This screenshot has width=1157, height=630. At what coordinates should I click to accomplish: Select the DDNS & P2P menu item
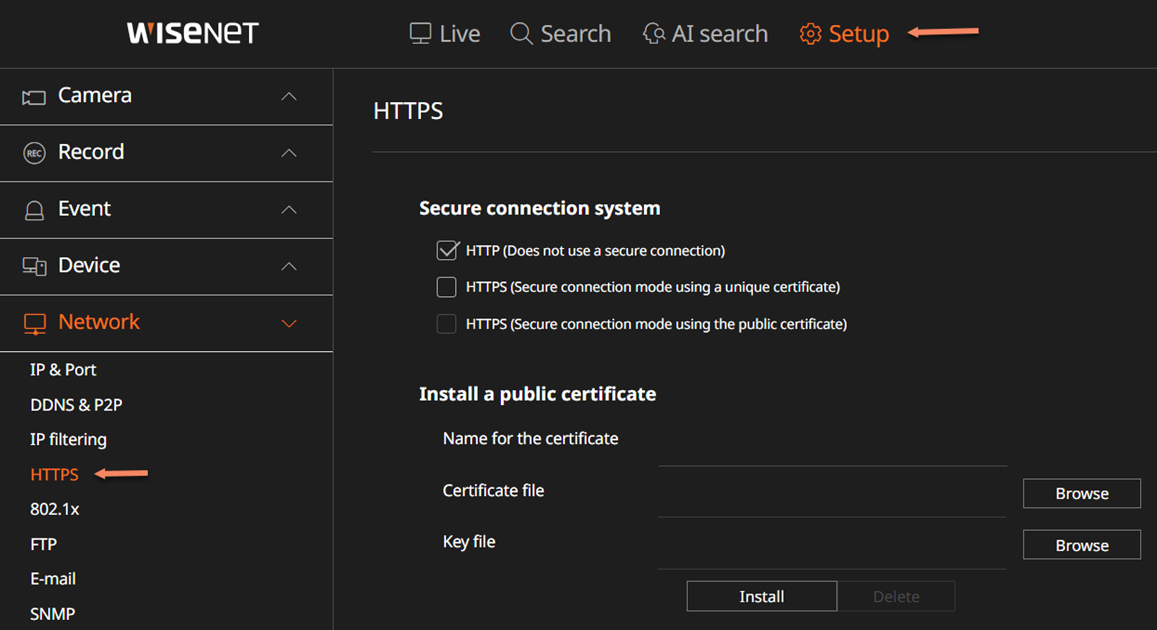coord(76,405)
